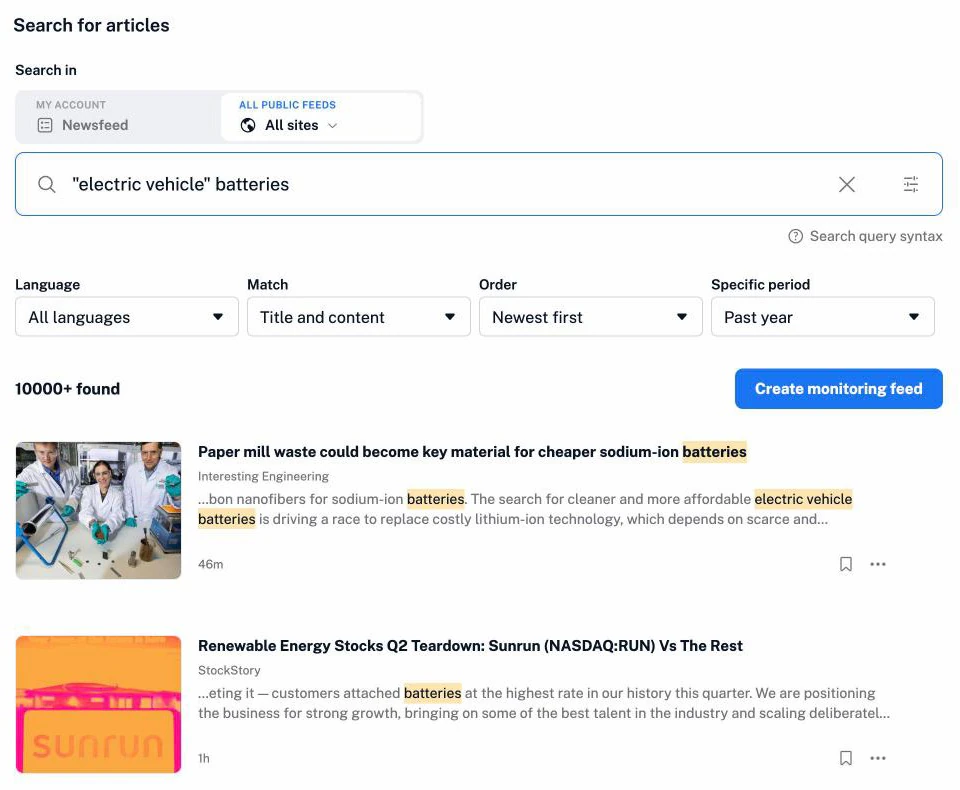
Task: Switch to My Account Newsfeed tab
Action: pyautogui.click(x=119, y=117)
